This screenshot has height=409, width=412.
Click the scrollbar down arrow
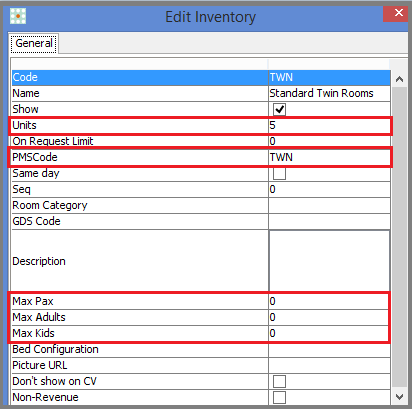pos(399,397)
